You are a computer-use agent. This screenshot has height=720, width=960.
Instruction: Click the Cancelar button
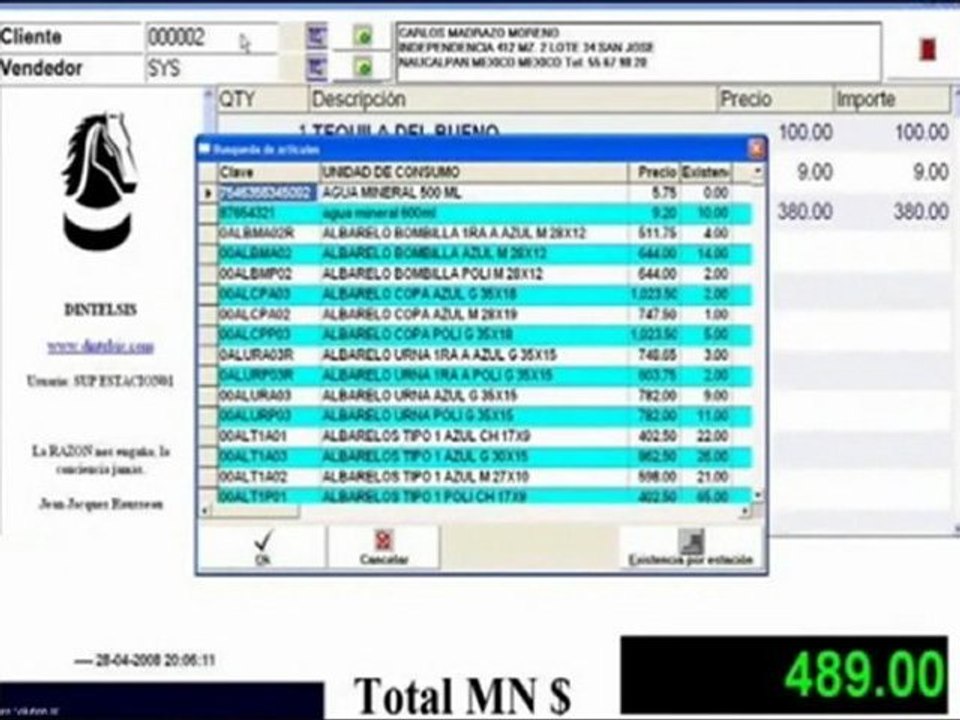click(x=383, y=547)
